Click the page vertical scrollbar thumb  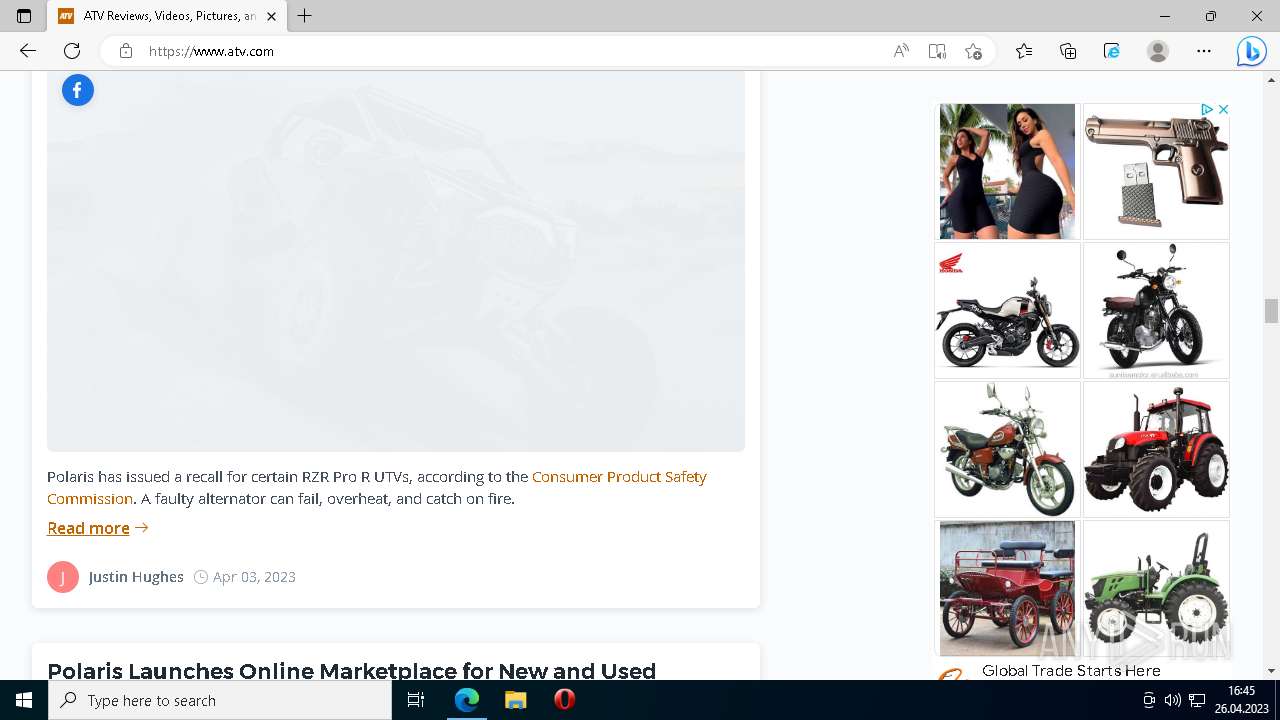tap(1271, 311)
